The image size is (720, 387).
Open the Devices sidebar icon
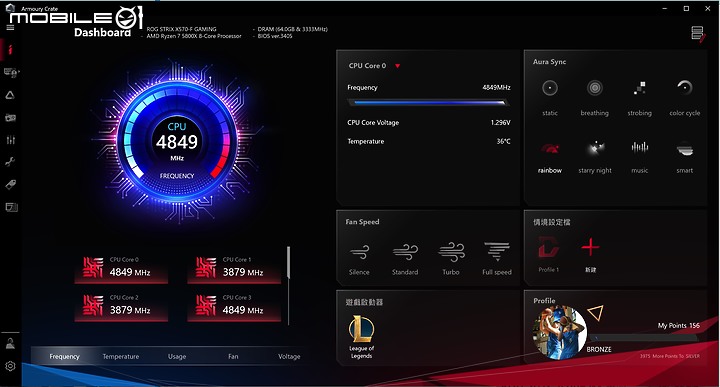(11, 72)
